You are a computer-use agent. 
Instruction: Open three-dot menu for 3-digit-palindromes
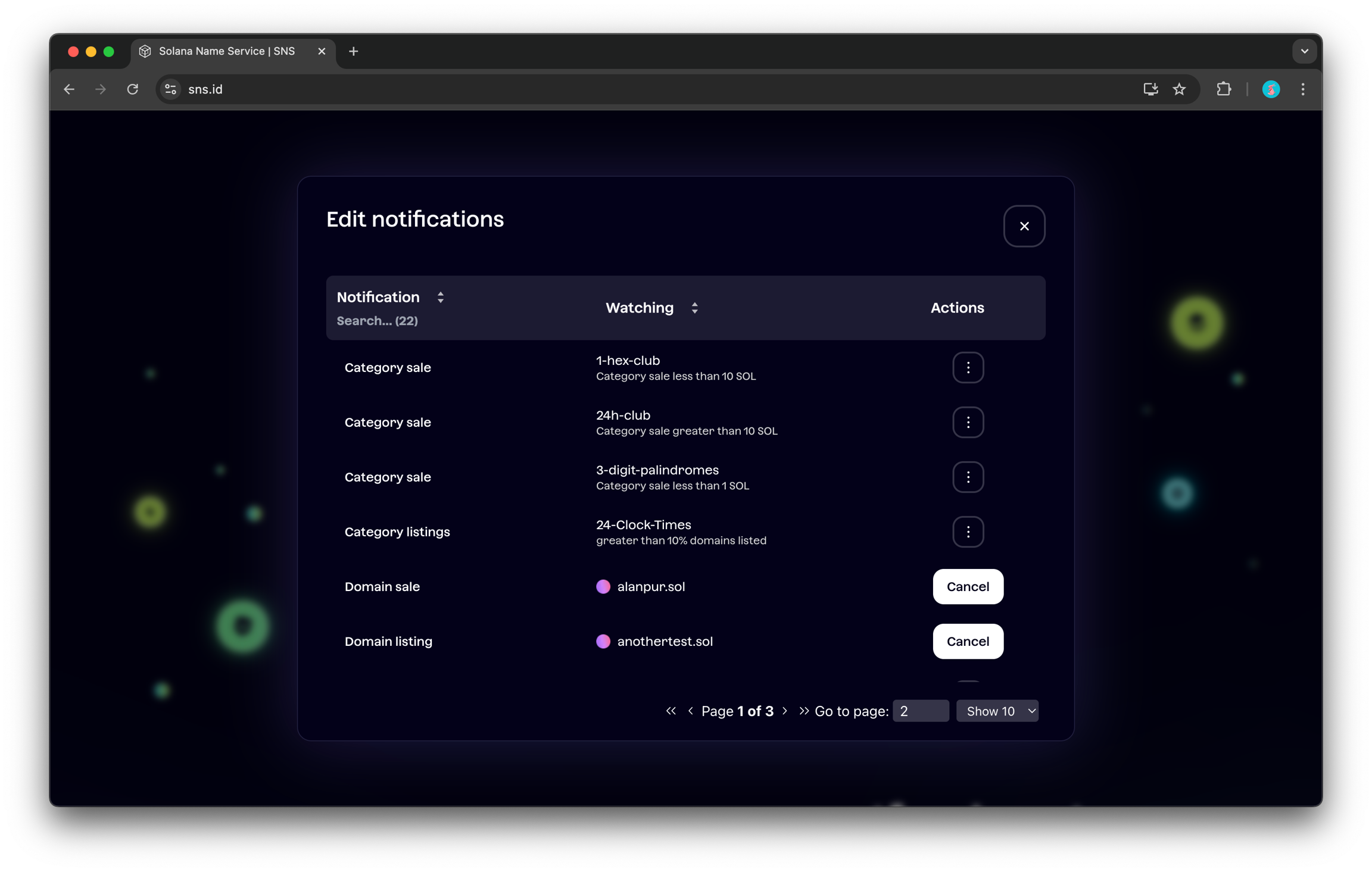tap(968, 477)
